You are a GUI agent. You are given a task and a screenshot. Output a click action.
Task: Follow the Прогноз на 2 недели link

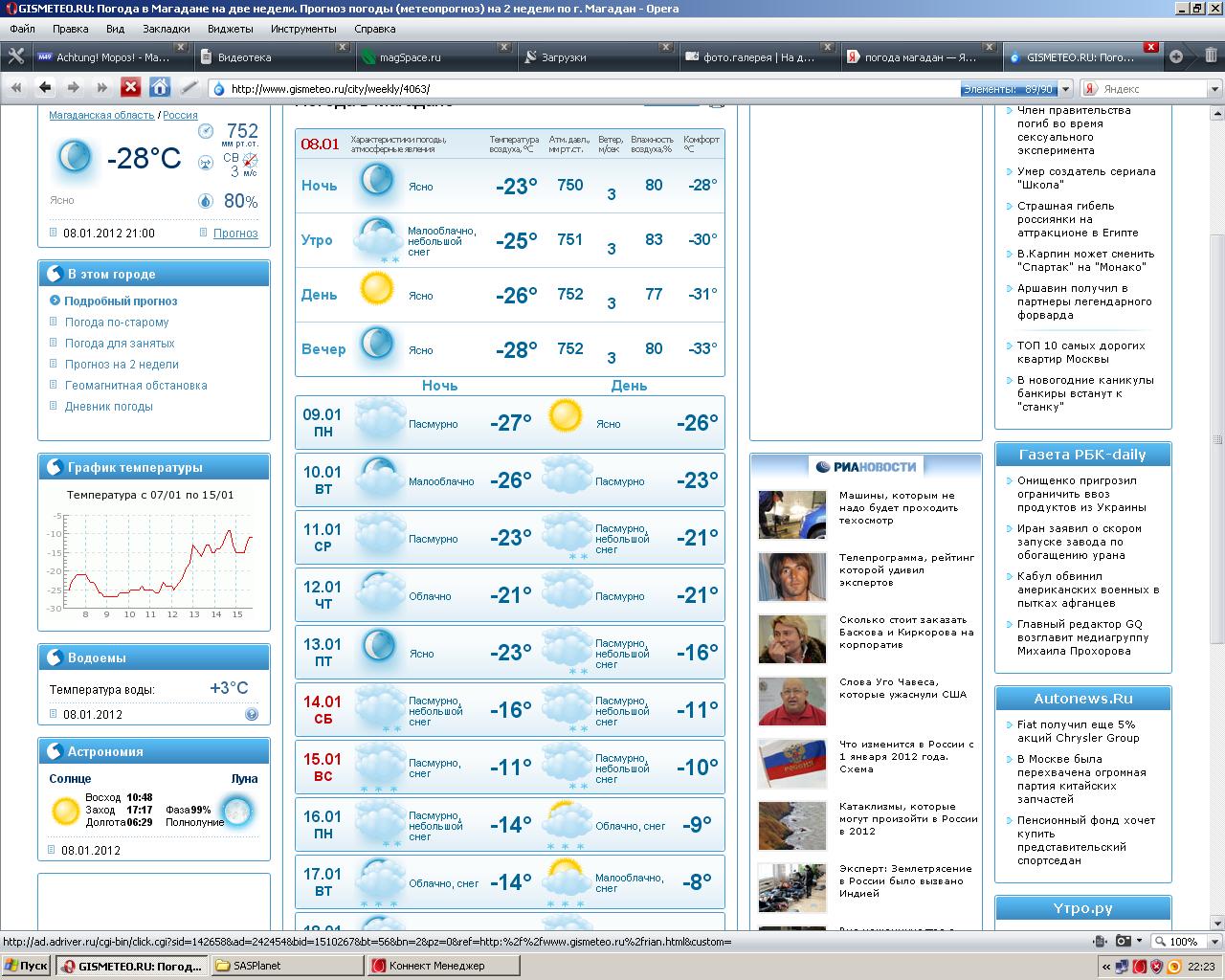click(122, 365)
